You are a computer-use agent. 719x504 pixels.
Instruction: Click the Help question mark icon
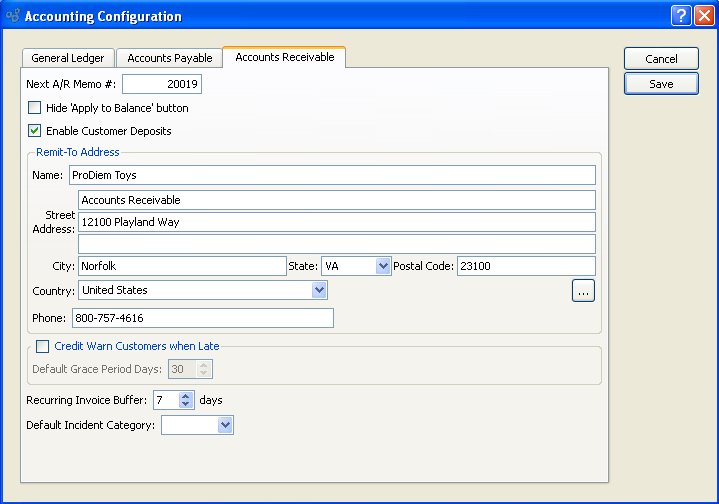680,15
